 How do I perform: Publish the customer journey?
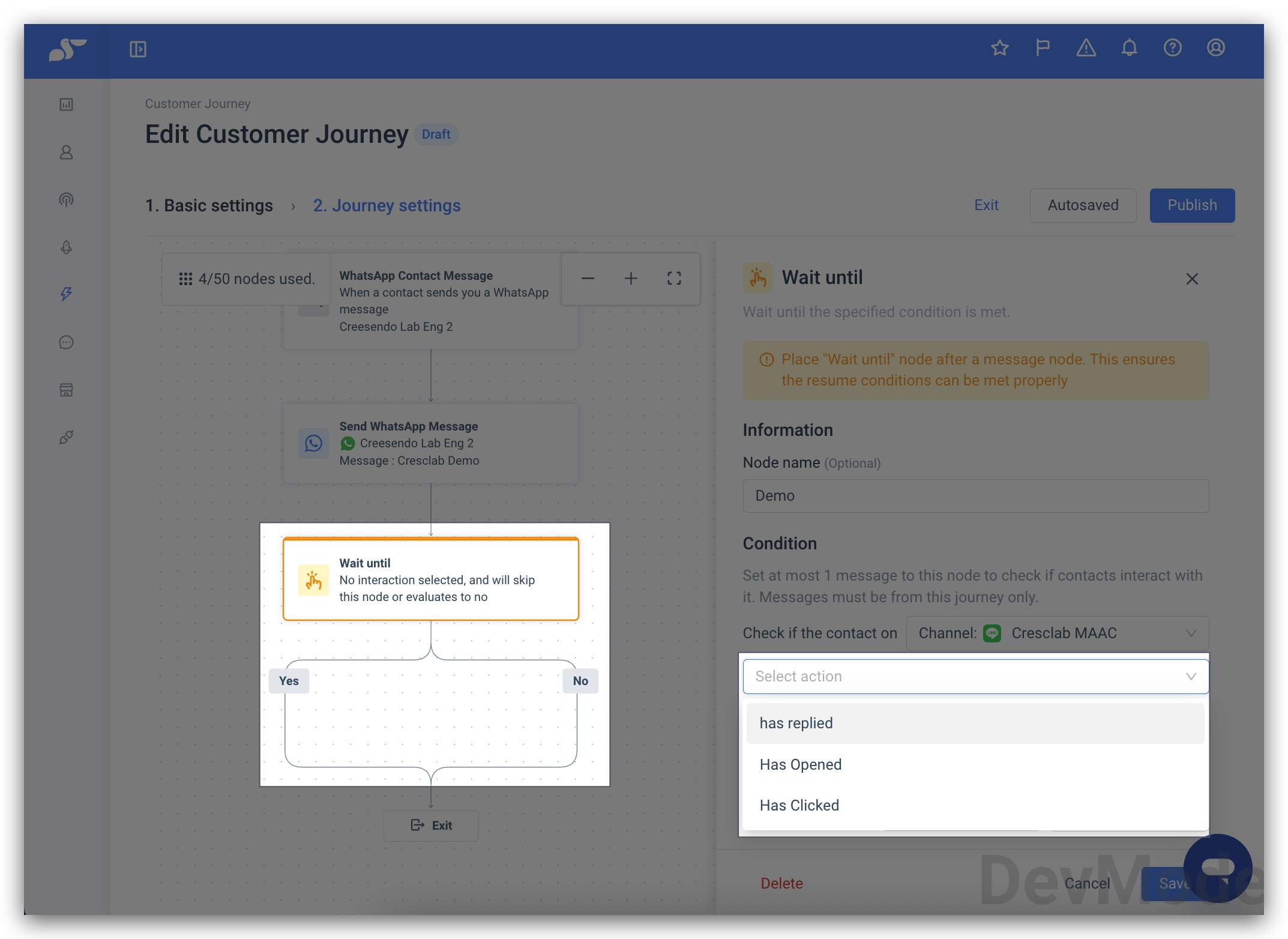pyautogui.click(x=1192, y=205)
